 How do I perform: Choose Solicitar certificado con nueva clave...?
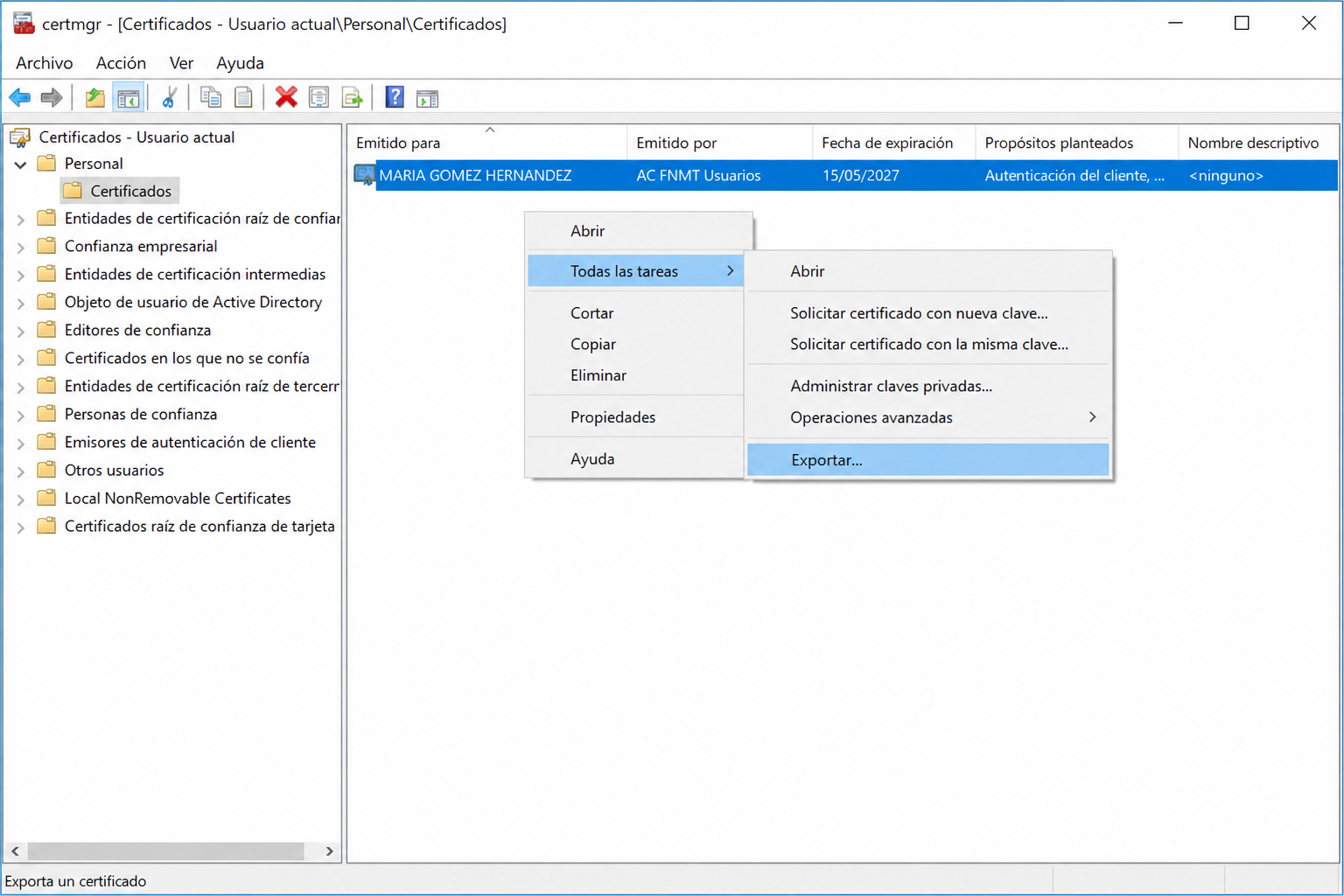click(x=927, y=313)
